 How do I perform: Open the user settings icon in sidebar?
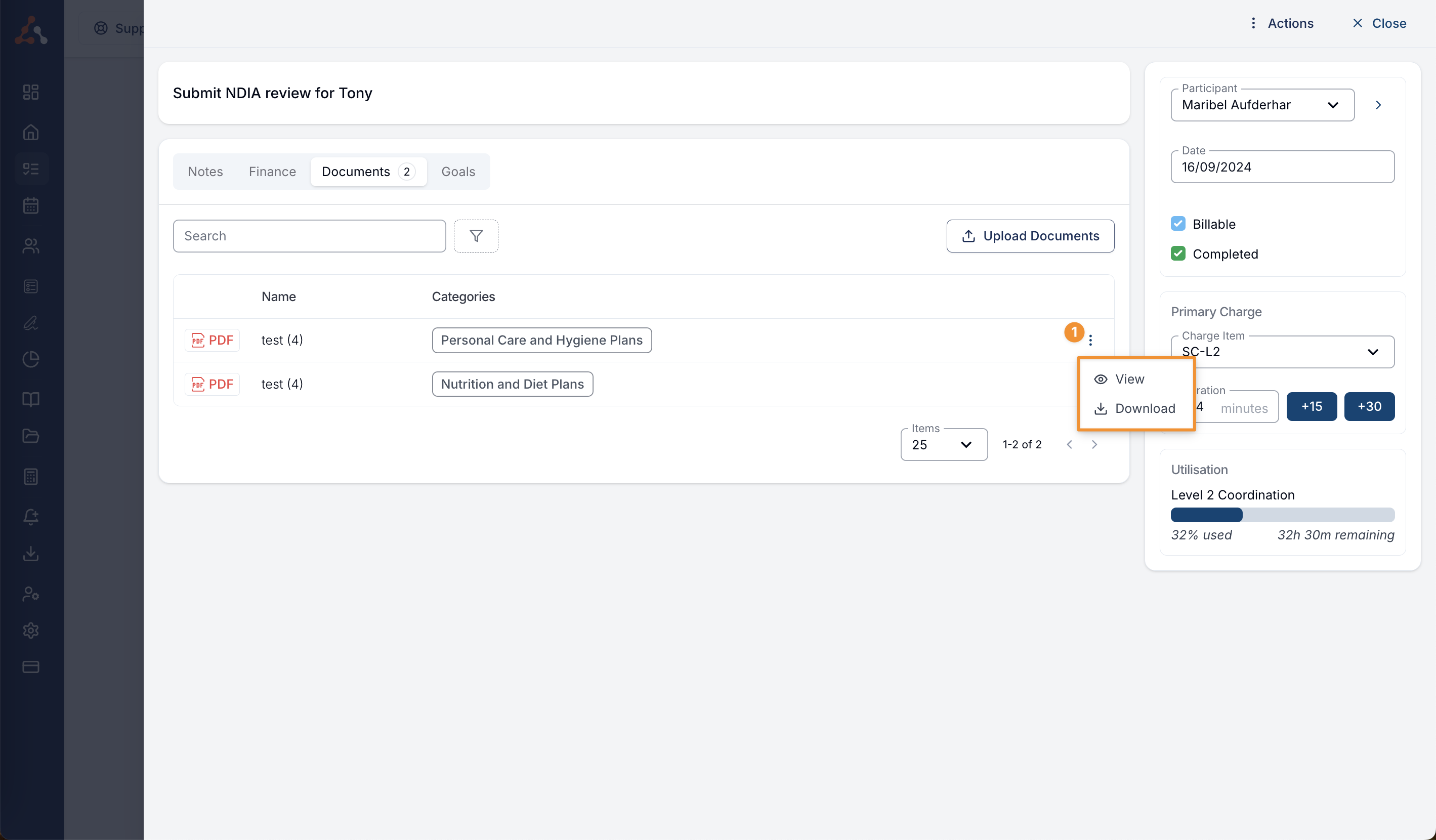[31, 594]
